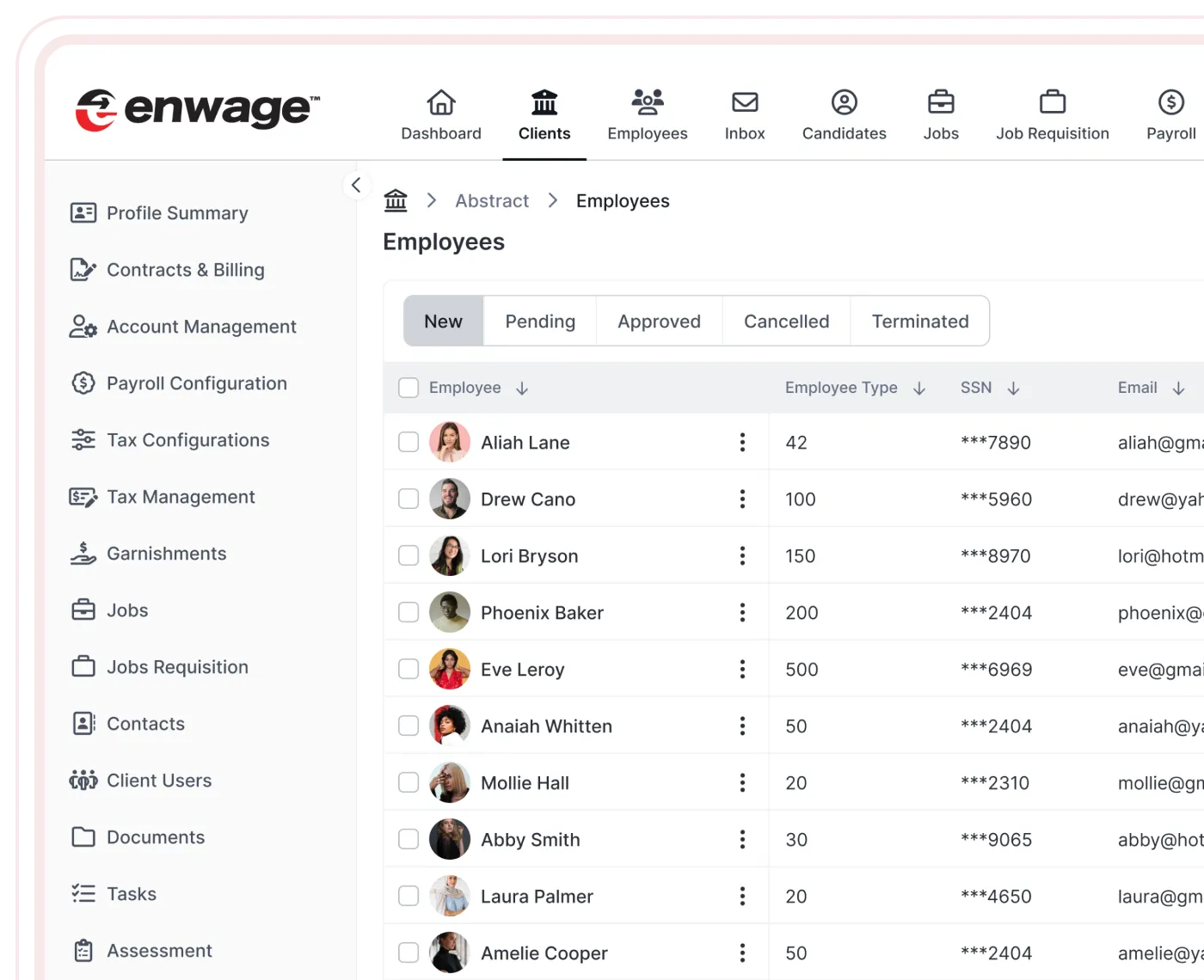This screenshot has height=980, width=1204.
Task: Open the Employees group icon in top navigation
Action: 648,102
